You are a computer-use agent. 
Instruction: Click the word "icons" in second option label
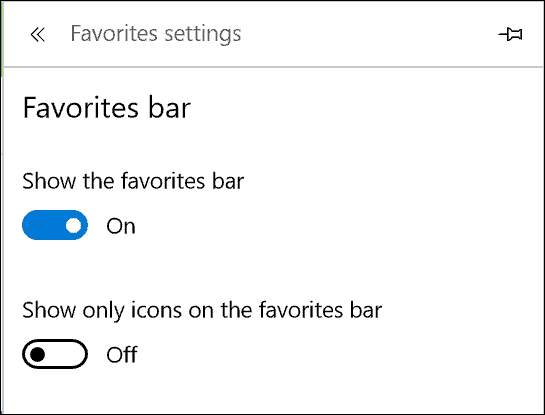click(156, 310)
